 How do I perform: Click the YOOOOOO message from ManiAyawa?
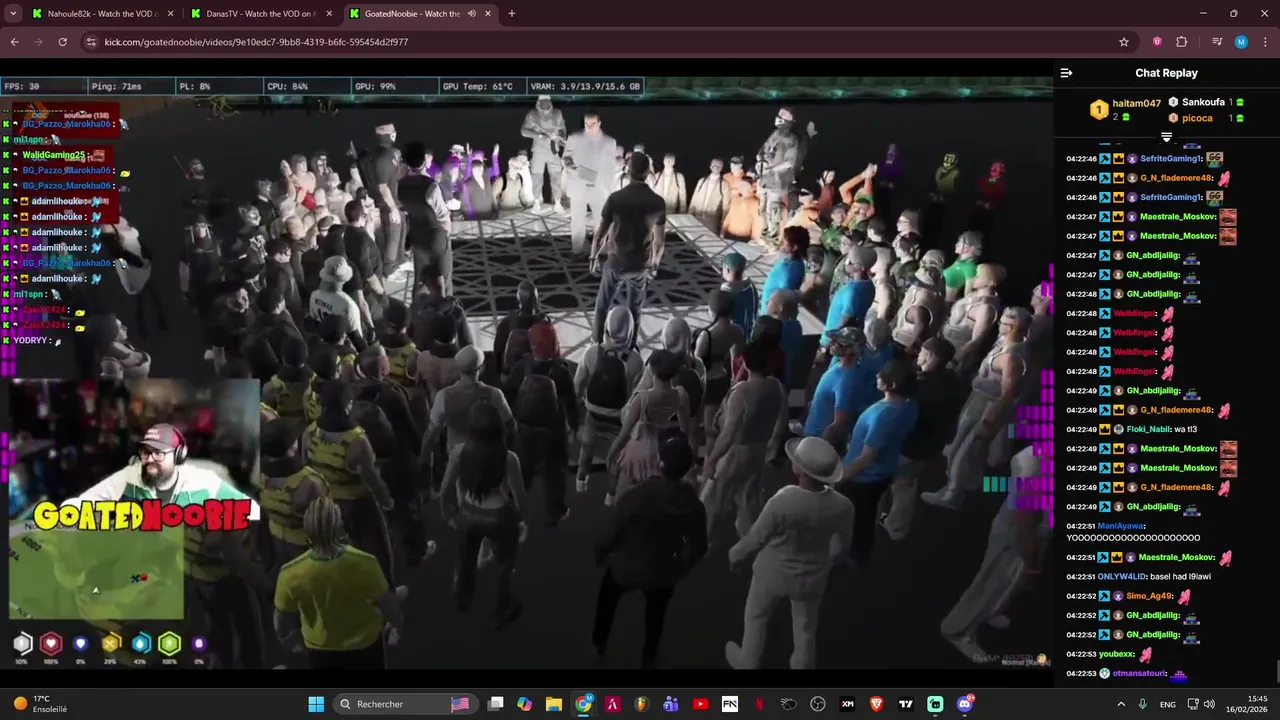point(1133,538)
